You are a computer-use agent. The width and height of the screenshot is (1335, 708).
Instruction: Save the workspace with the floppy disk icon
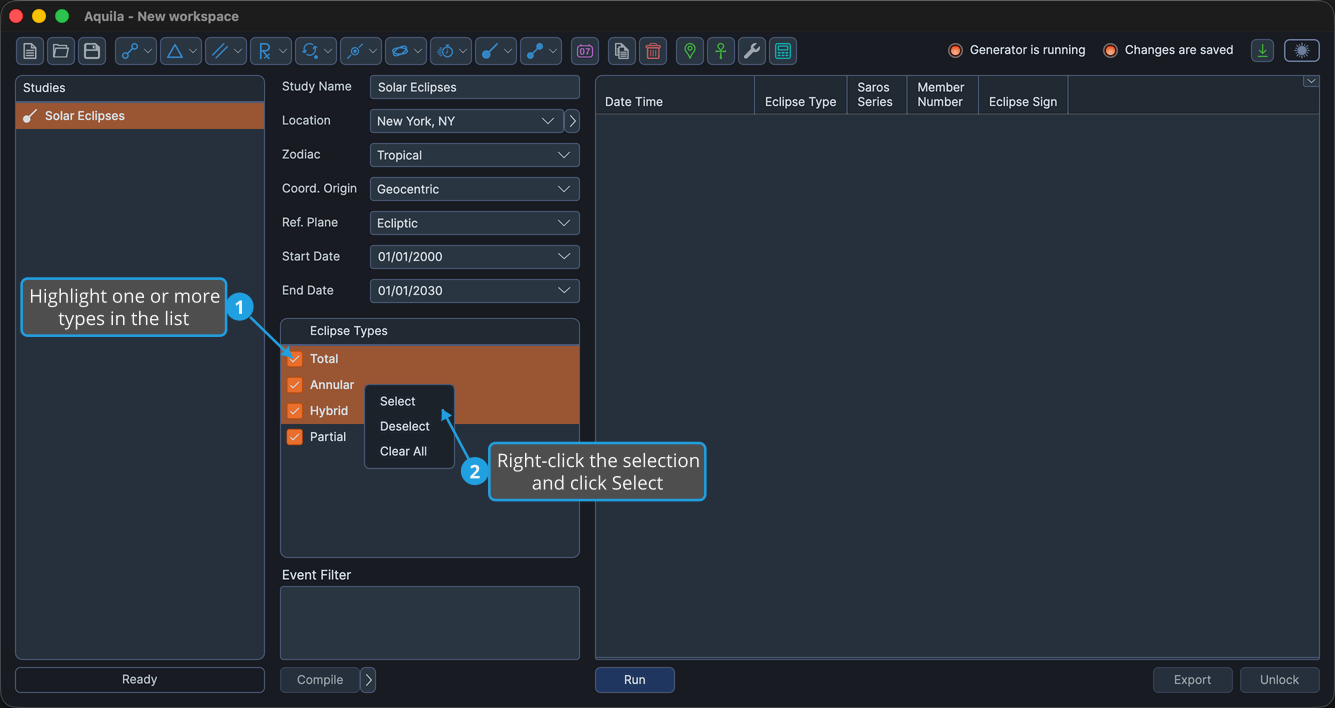(92, 51)
